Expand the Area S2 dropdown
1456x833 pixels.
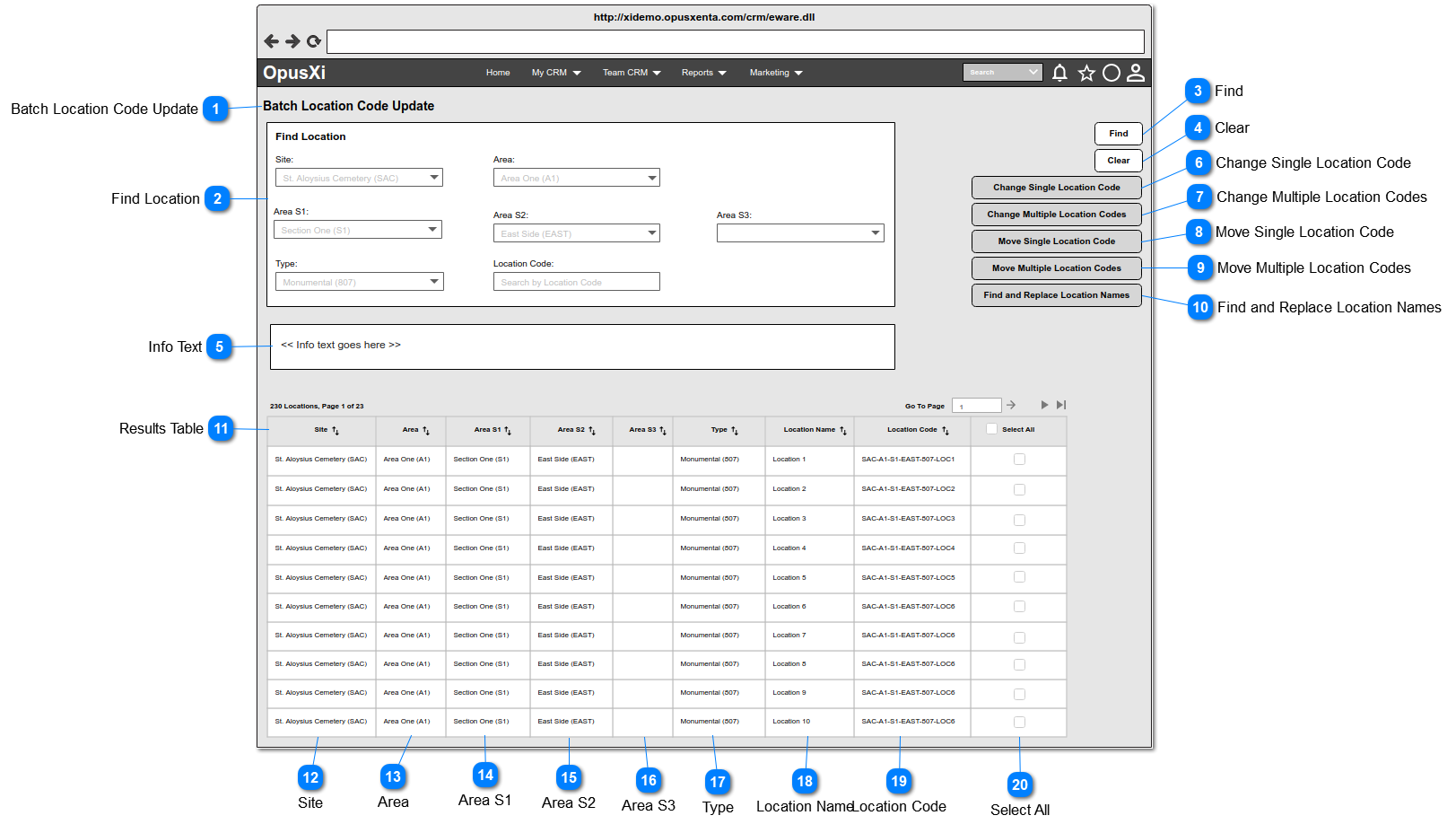point(577,233)
